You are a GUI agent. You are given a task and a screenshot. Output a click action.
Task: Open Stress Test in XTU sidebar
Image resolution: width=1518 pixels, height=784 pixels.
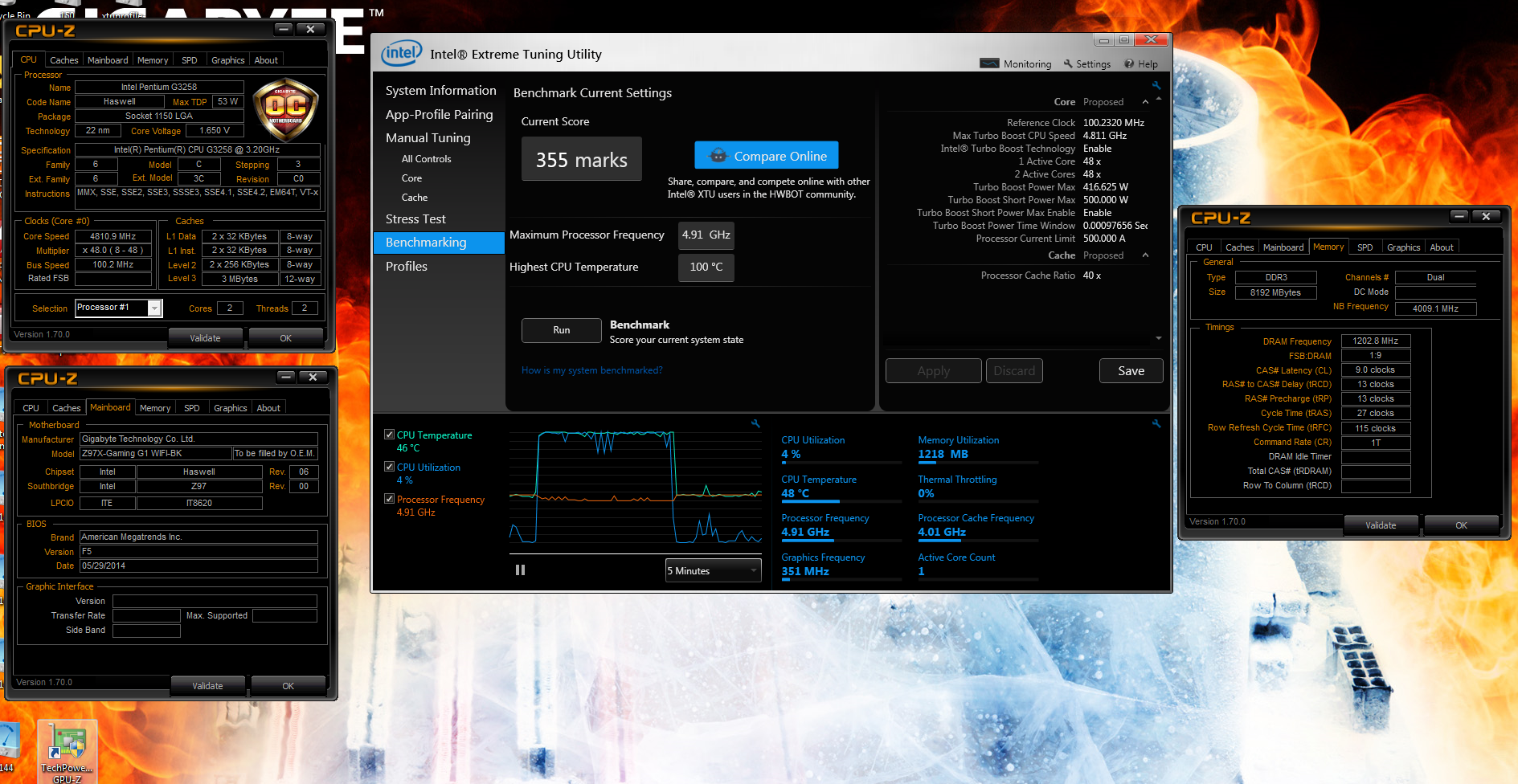coord(415,219)
